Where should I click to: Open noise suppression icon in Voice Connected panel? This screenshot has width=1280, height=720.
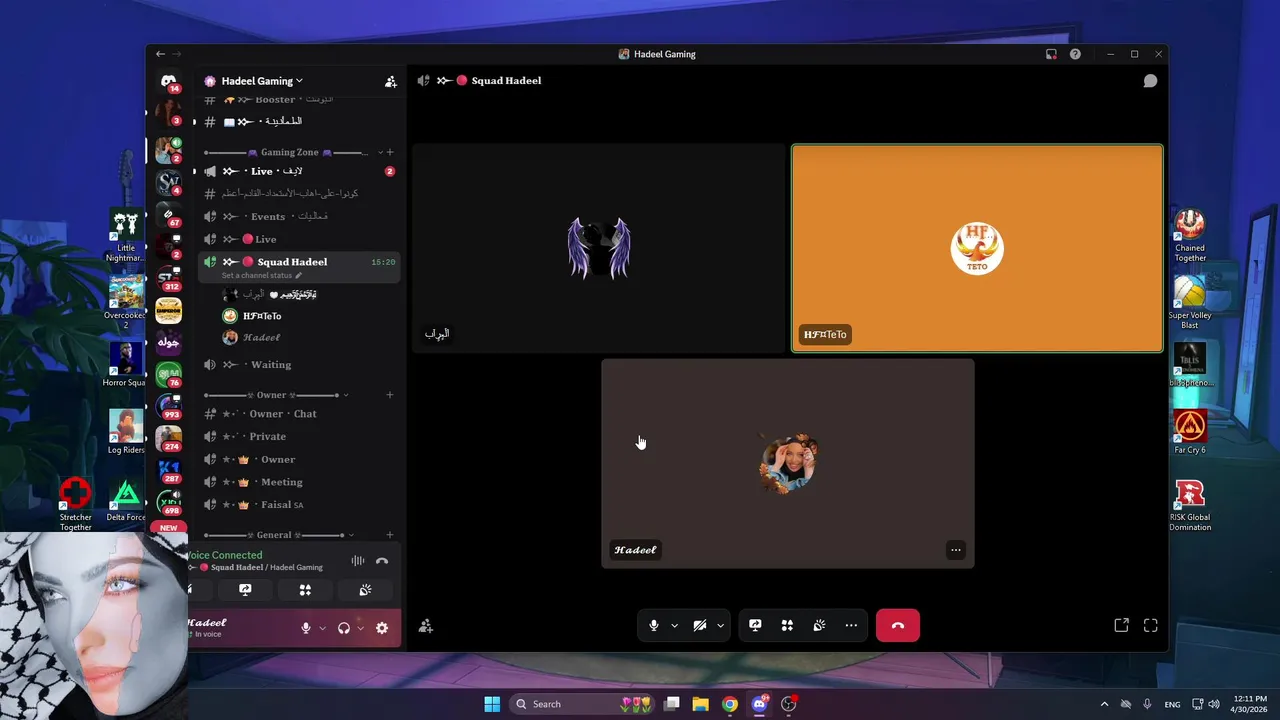357,561
